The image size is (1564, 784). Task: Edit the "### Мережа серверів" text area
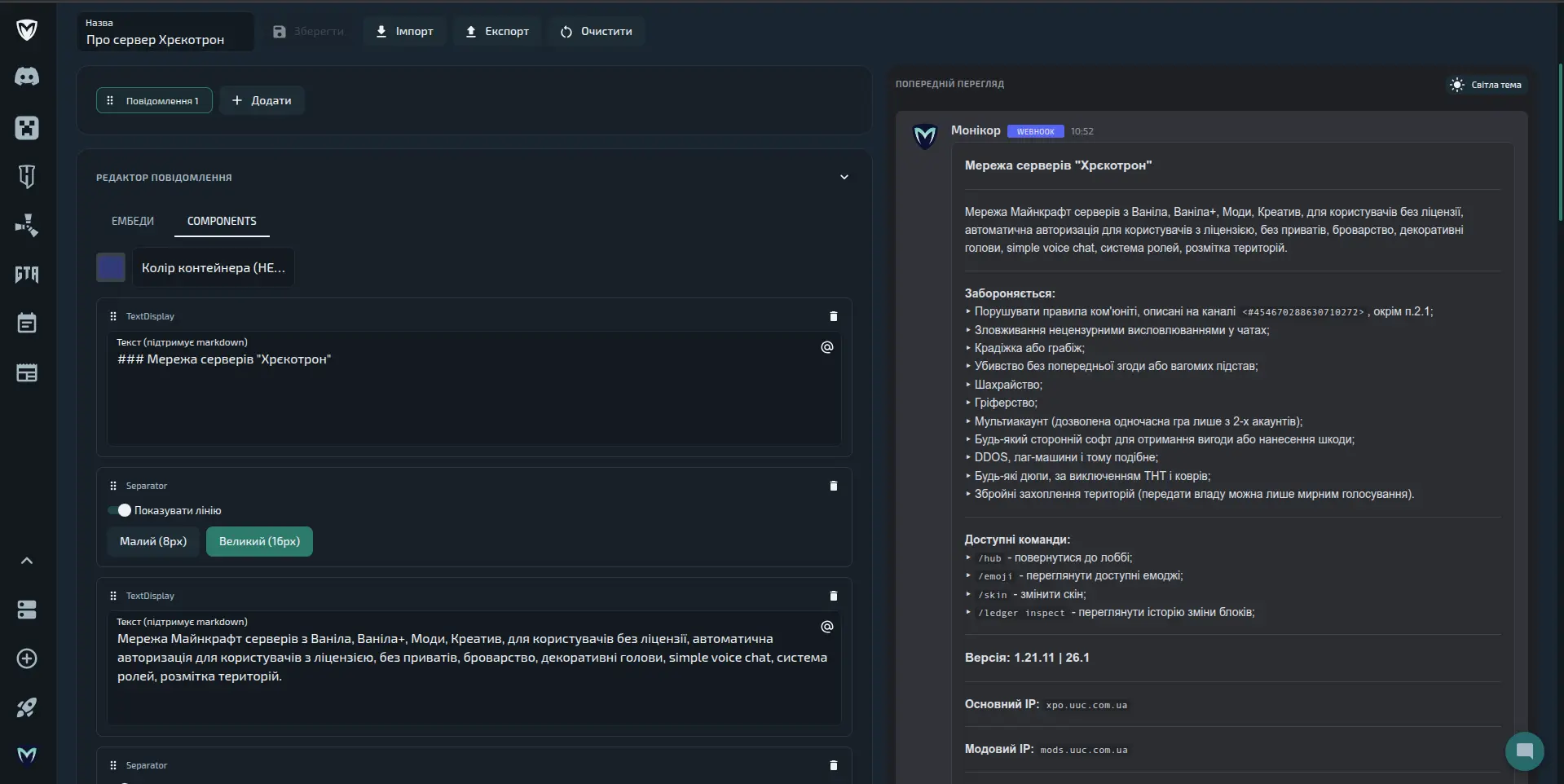point(474,389)
